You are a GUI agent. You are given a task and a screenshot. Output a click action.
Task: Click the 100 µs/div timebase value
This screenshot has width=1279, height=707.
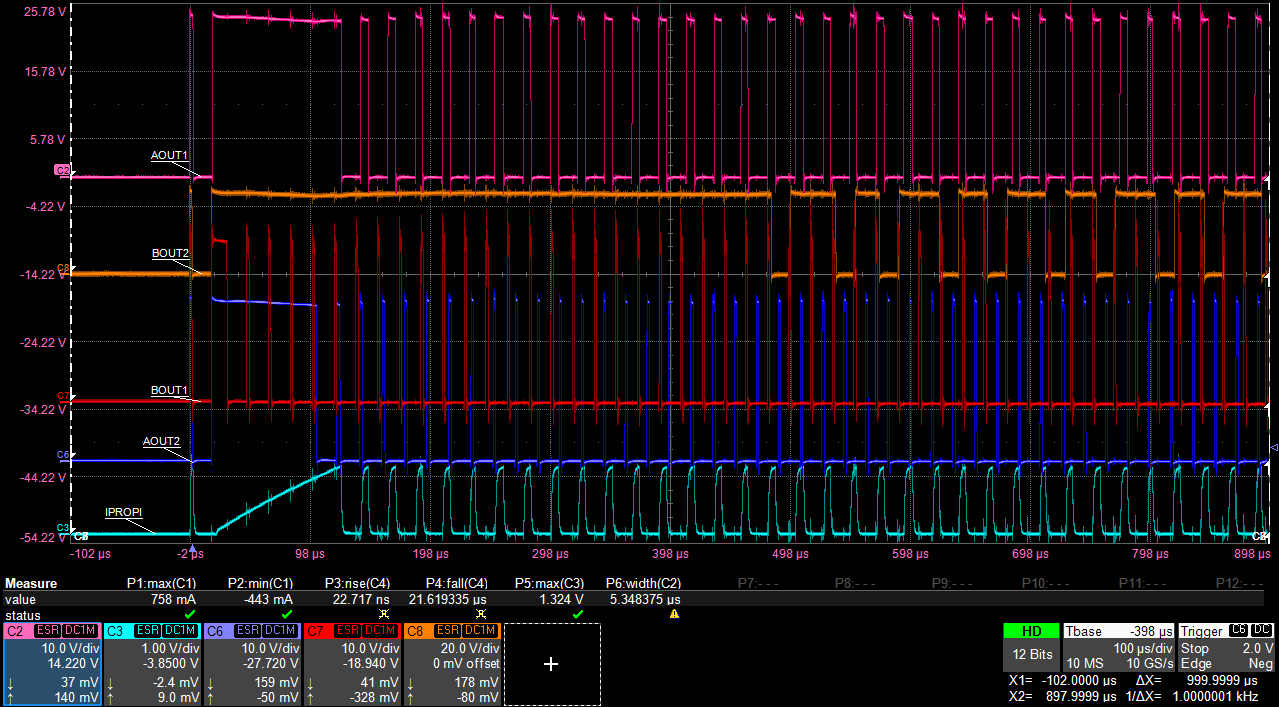click(x=1143, y=648)
